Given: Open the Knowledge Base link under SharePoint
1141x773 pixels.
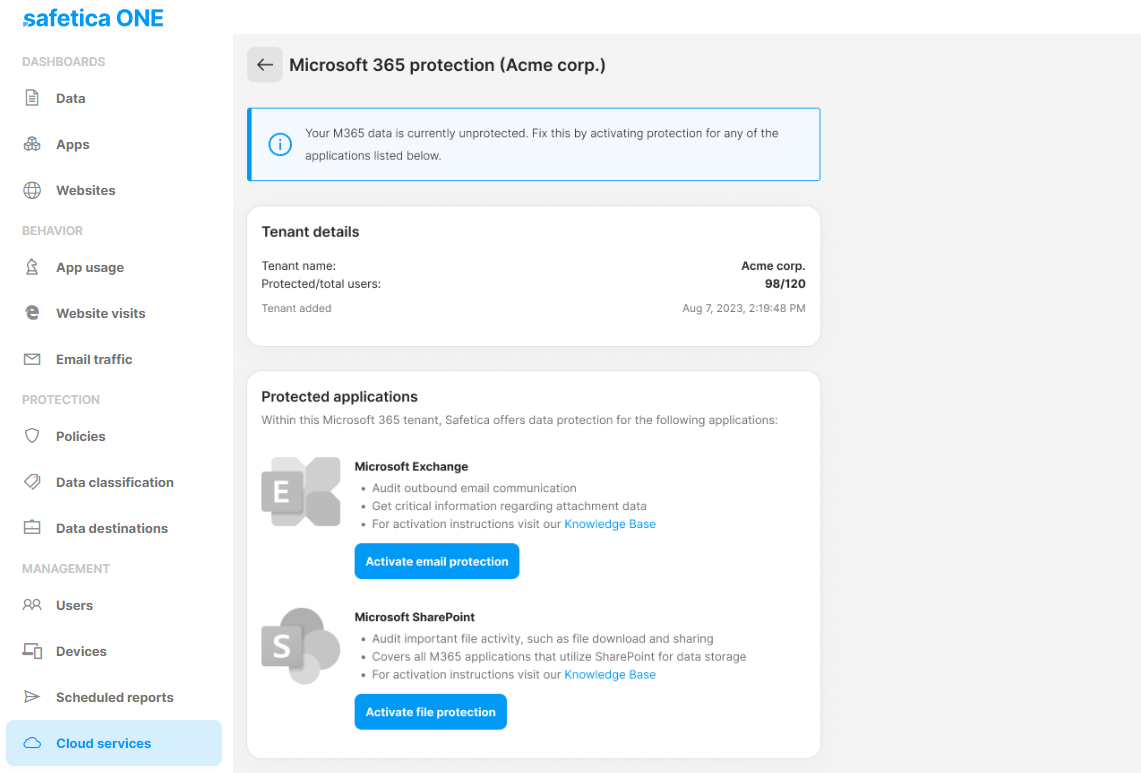Looking at the screenshot, I should (x=610, y=674).
